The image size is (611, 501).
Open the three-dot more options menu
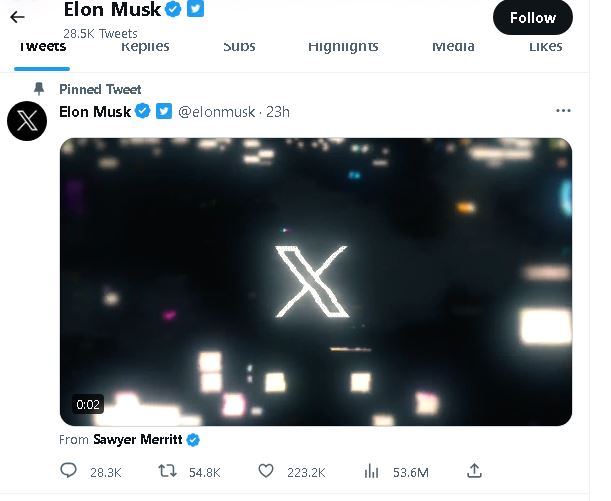(x=563, y=111)
